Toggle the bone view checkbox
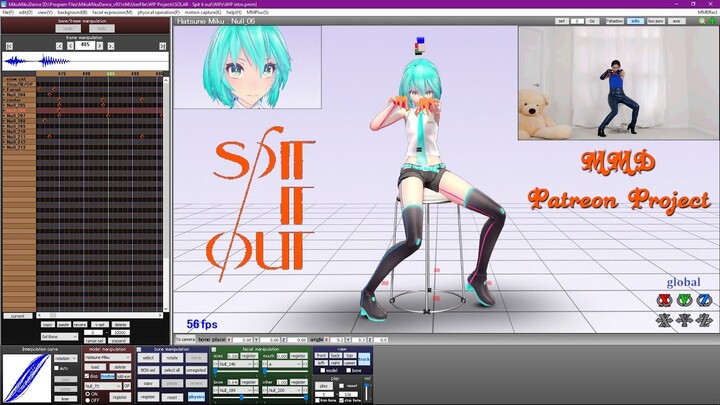 pyautogui.click(x=349, y=370)
